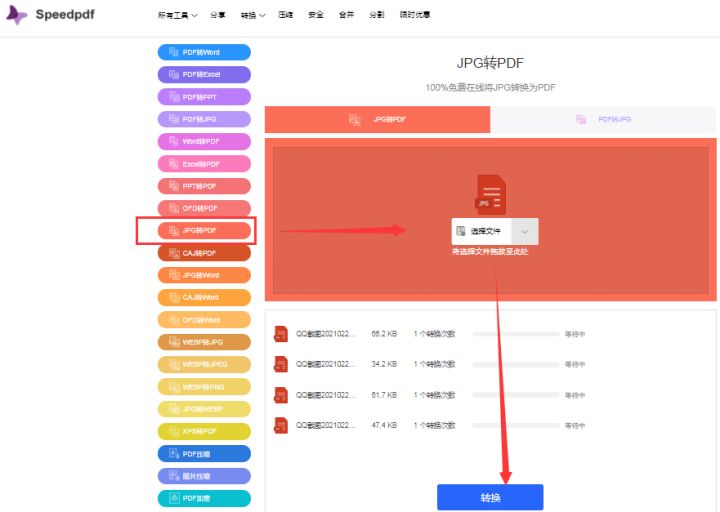The width and height of the screenshot is (720, 512).
Task: Select the filename in the 61.7 KB row
Action: 326,395
